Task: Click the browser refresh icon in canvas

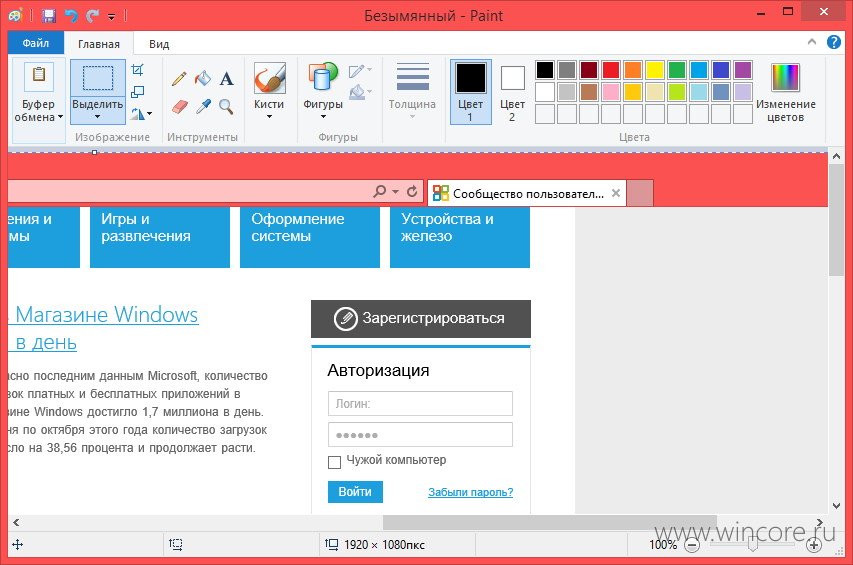Action: (x=412, y=191)
